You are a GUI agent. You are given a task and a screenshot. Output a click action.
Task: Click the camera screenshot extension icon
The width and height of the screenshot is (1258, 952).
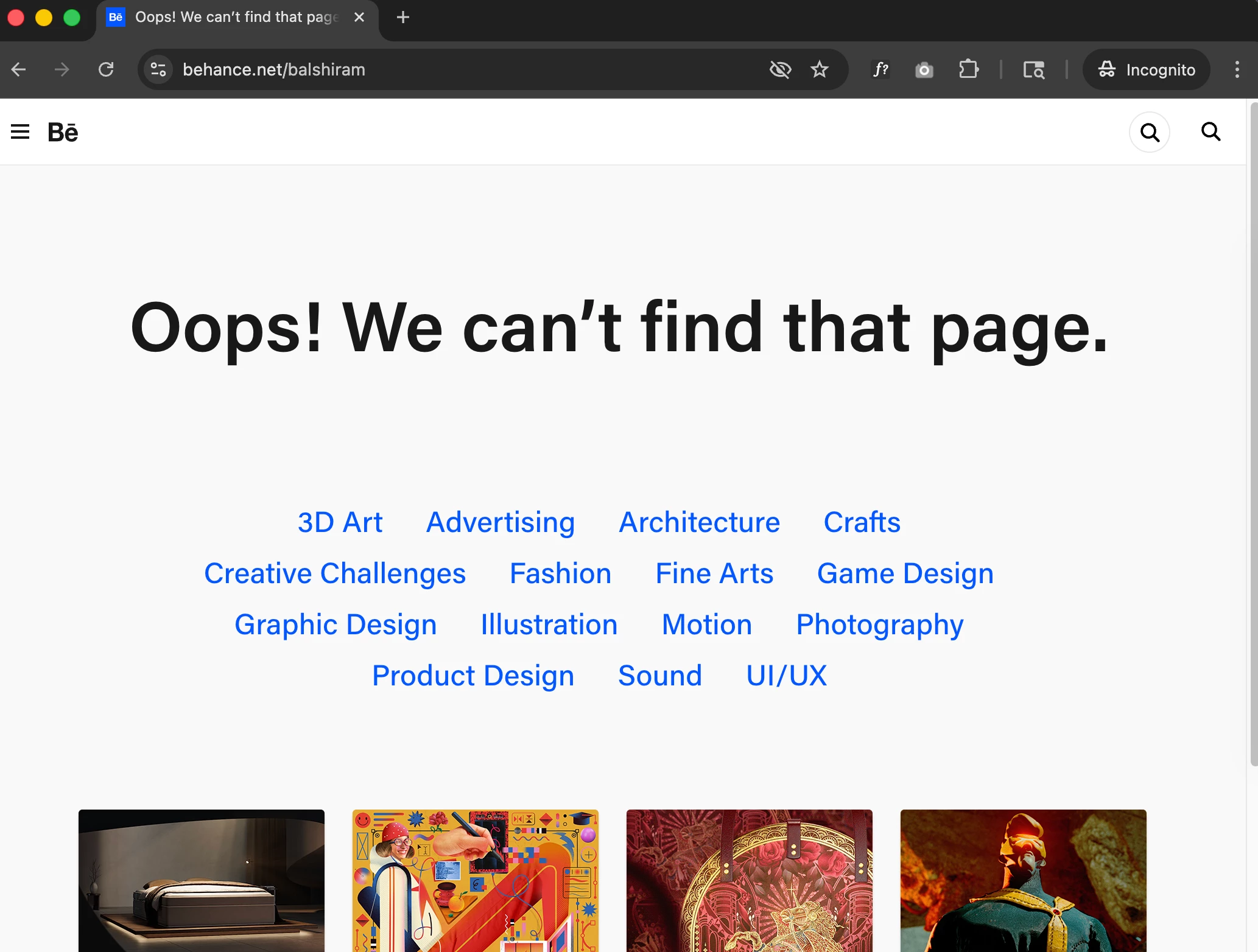click(x=924, y=70)
